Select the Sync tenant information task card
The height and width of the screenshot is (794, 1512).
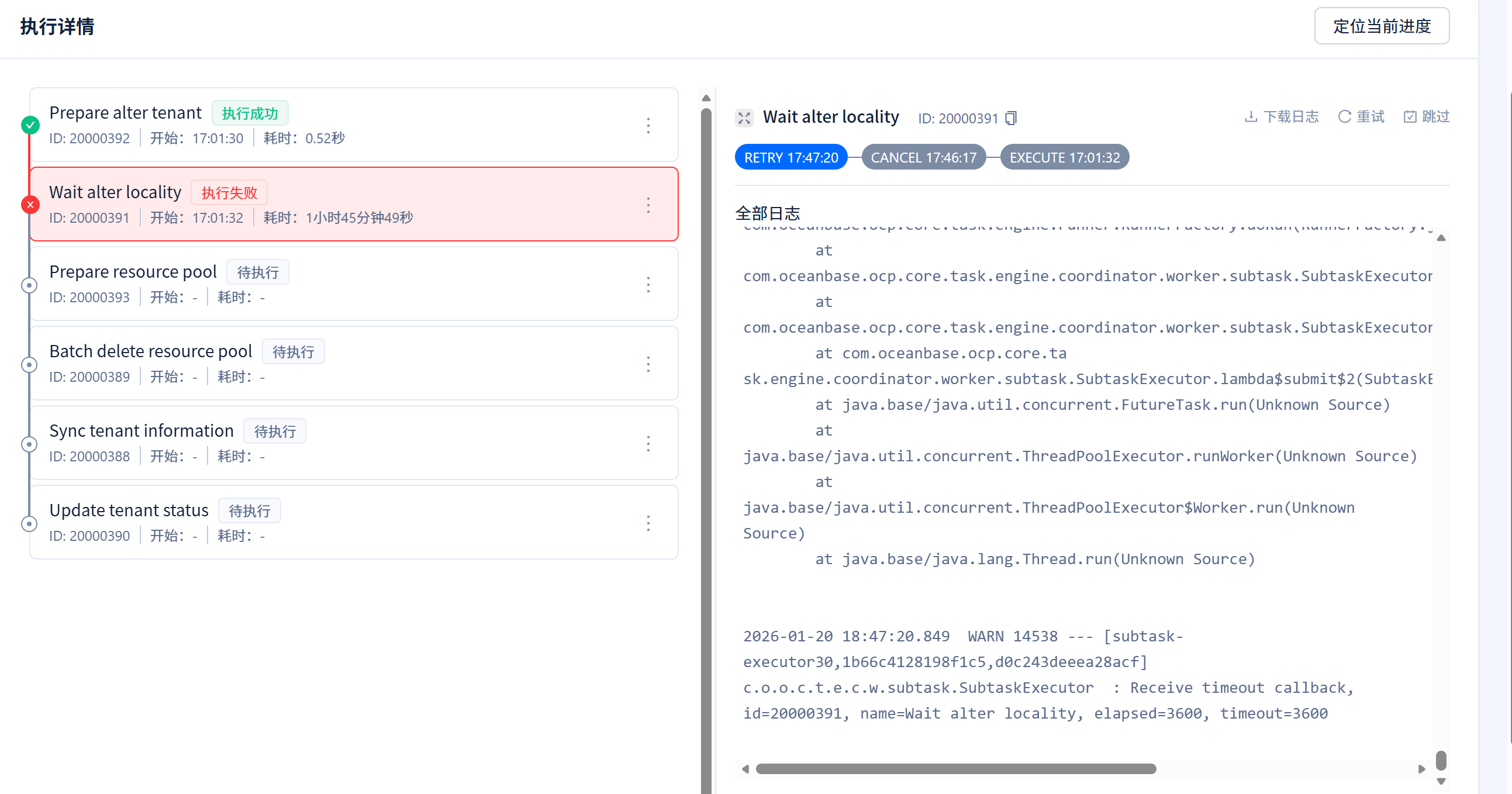point(353,443)
